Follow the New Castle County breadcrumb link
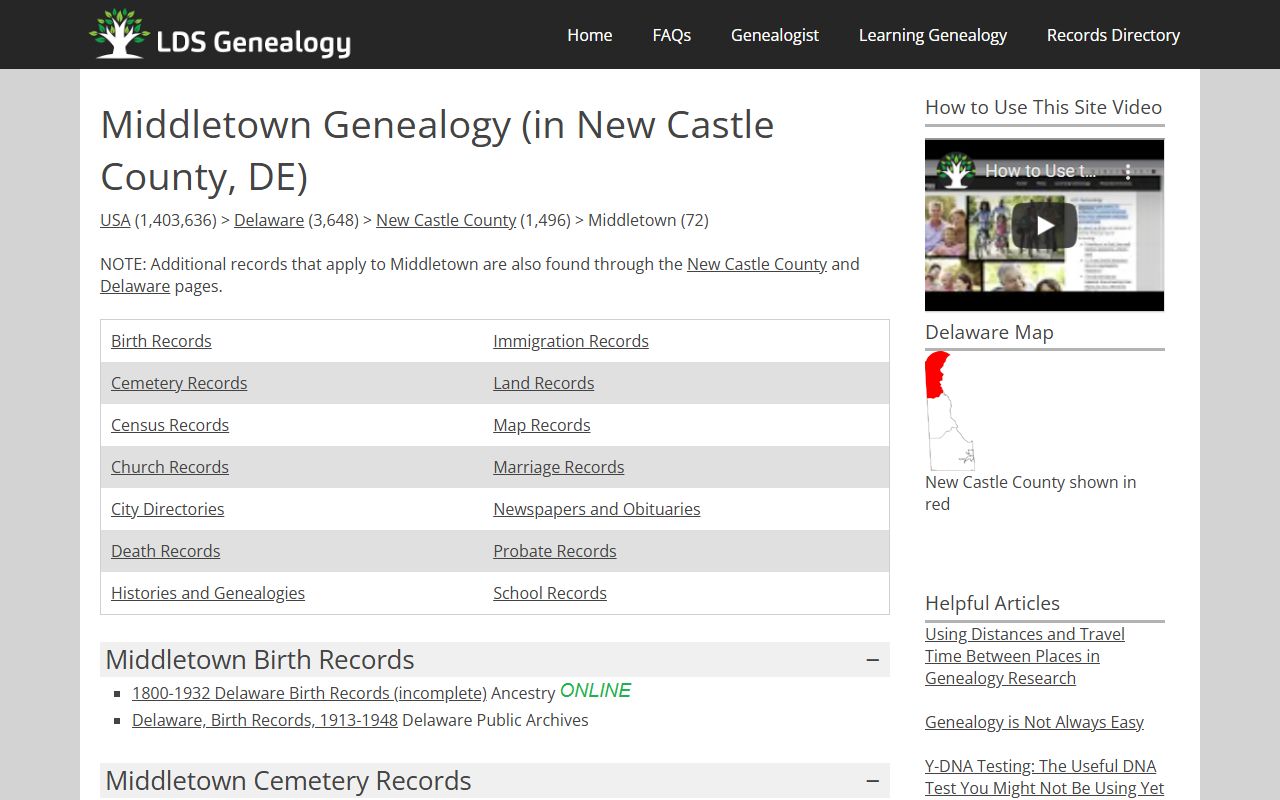The height and width of the screenshot is (800, 1280). tap(446, 220)
